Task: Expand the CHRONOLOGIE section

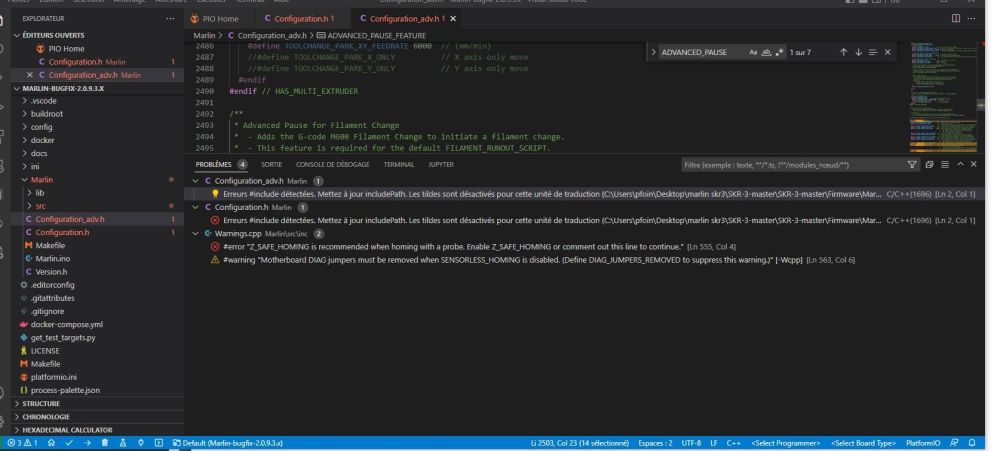Action: (46, 417)
